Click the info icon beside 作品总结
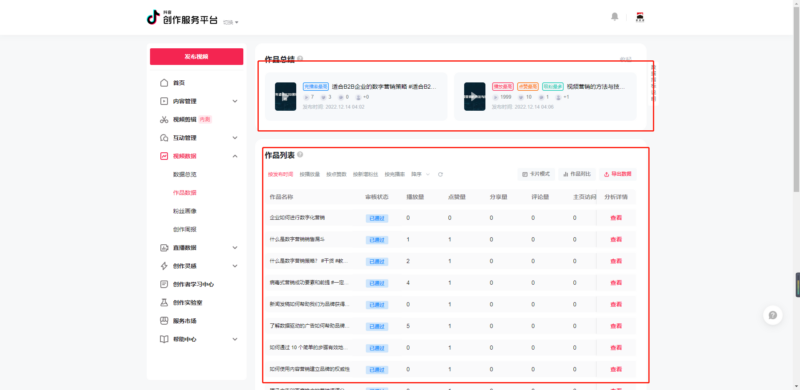Viewport: 800px width, 390px height. (x=300, y=59)
